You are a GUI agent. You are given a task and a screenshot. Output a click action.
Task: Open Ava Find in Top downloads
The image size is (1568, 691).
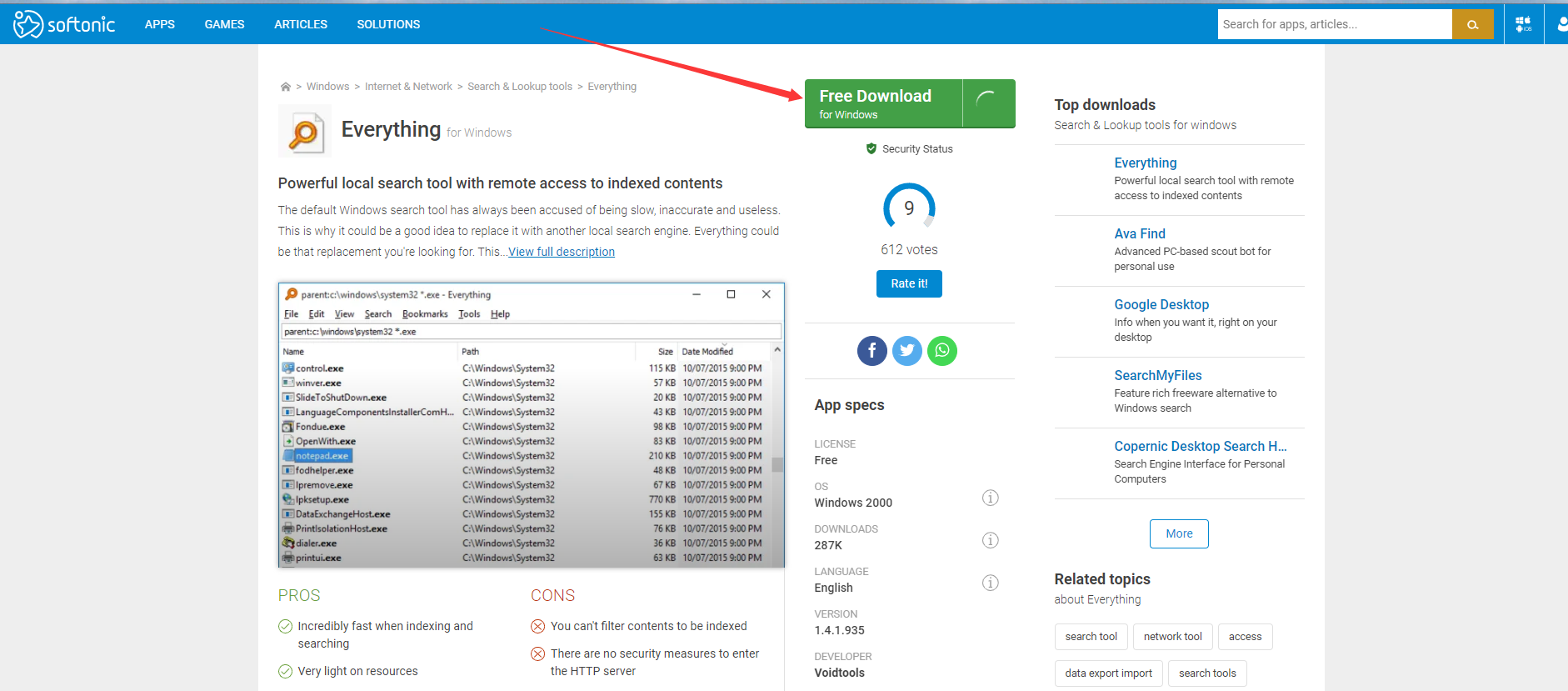(x=1140, y=233)
